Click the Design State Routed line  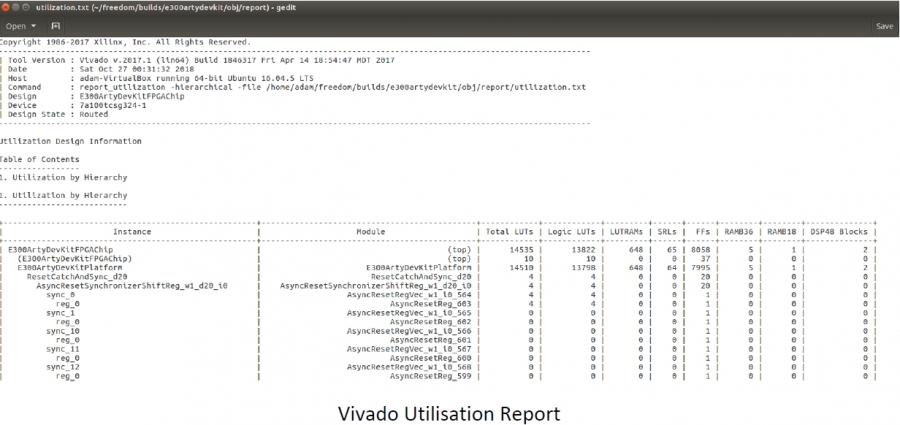tap(57, 114)
